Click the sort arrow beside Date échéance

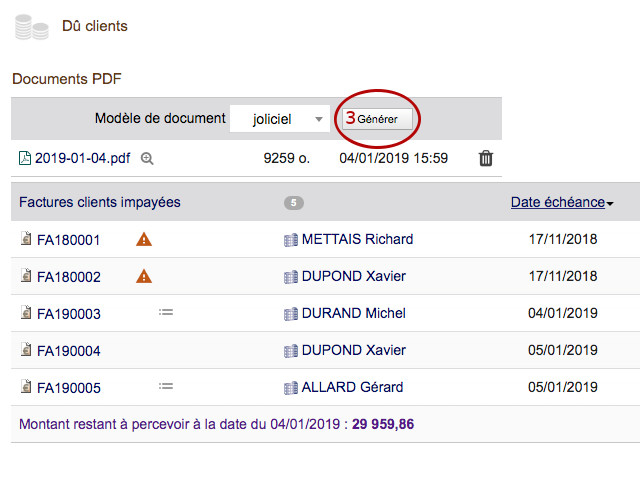[x=610, y=203]
